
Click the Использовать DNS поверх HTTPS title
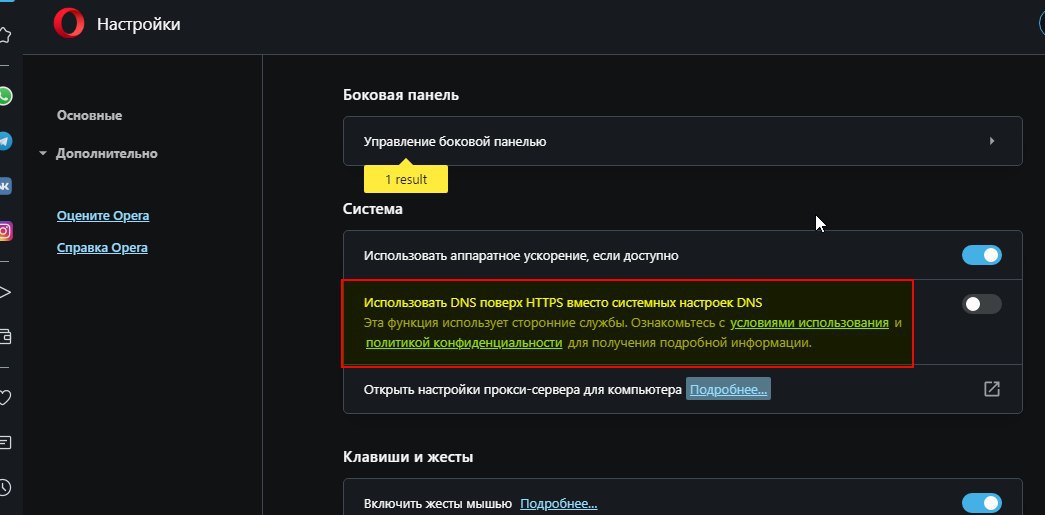click(x=563, y=302)
